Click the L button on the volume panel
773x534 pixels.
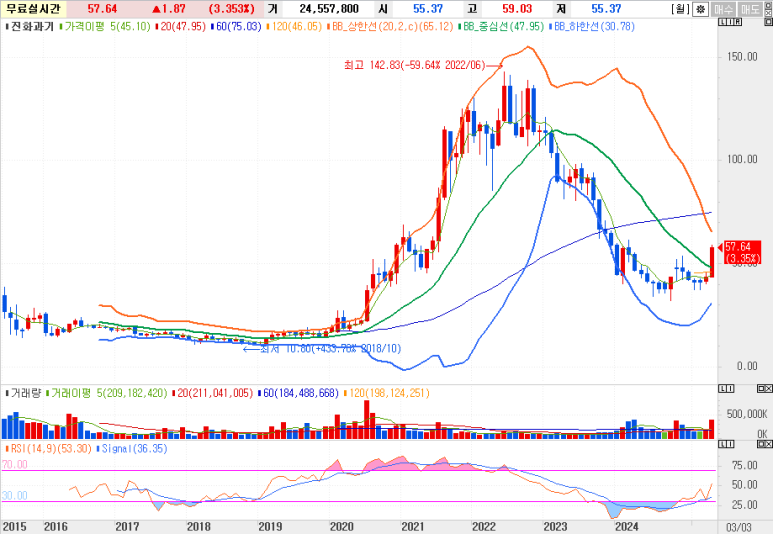(722, 389)
